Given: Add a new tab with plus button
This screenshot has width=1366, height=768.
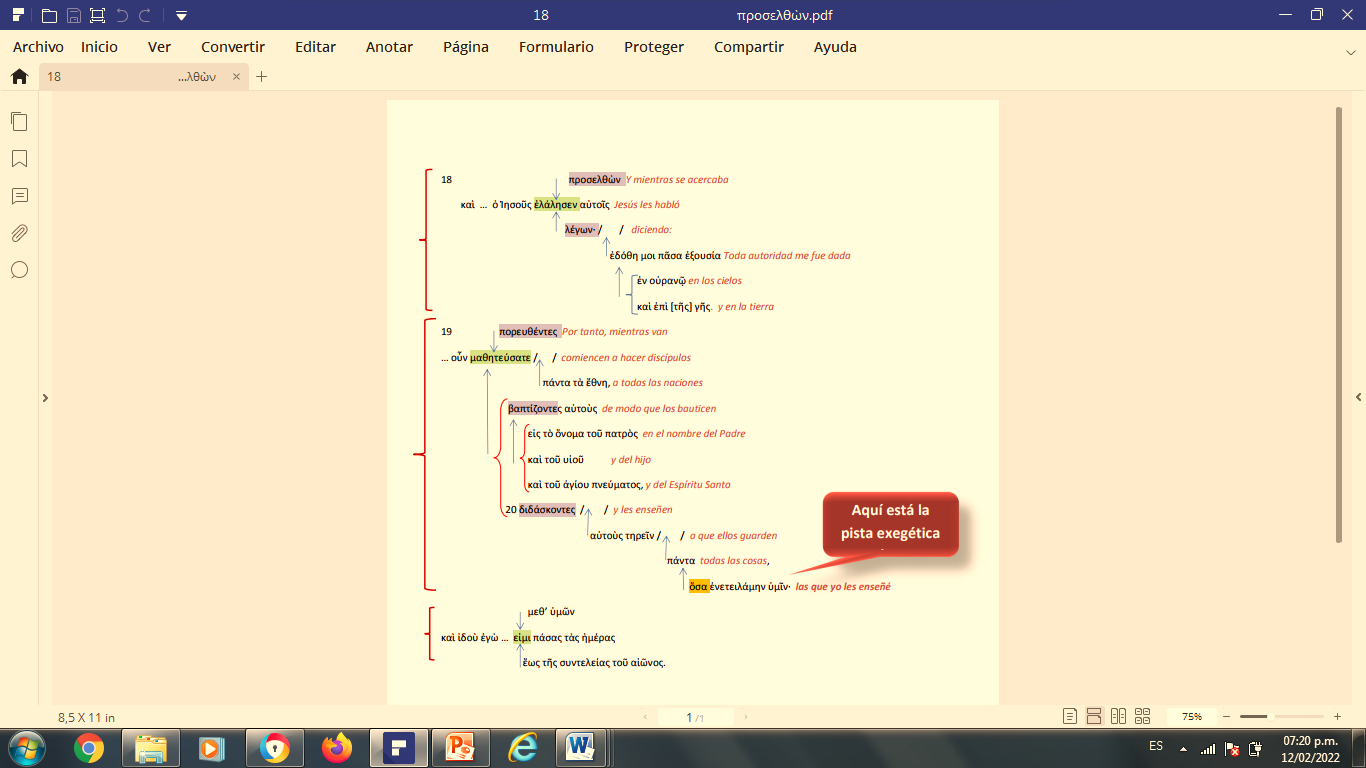Looking at the screenshot, I should [262, 76].
